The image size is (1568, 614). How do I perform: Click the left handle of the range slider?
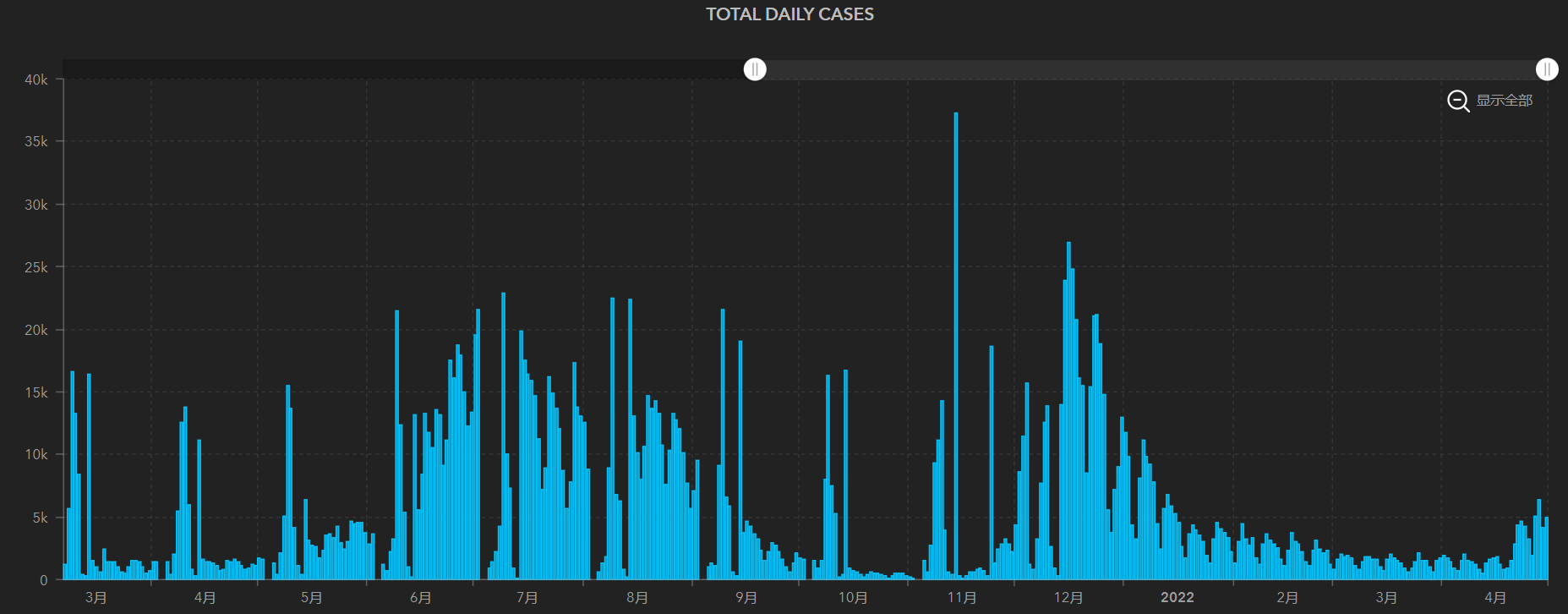click(755, 69)
